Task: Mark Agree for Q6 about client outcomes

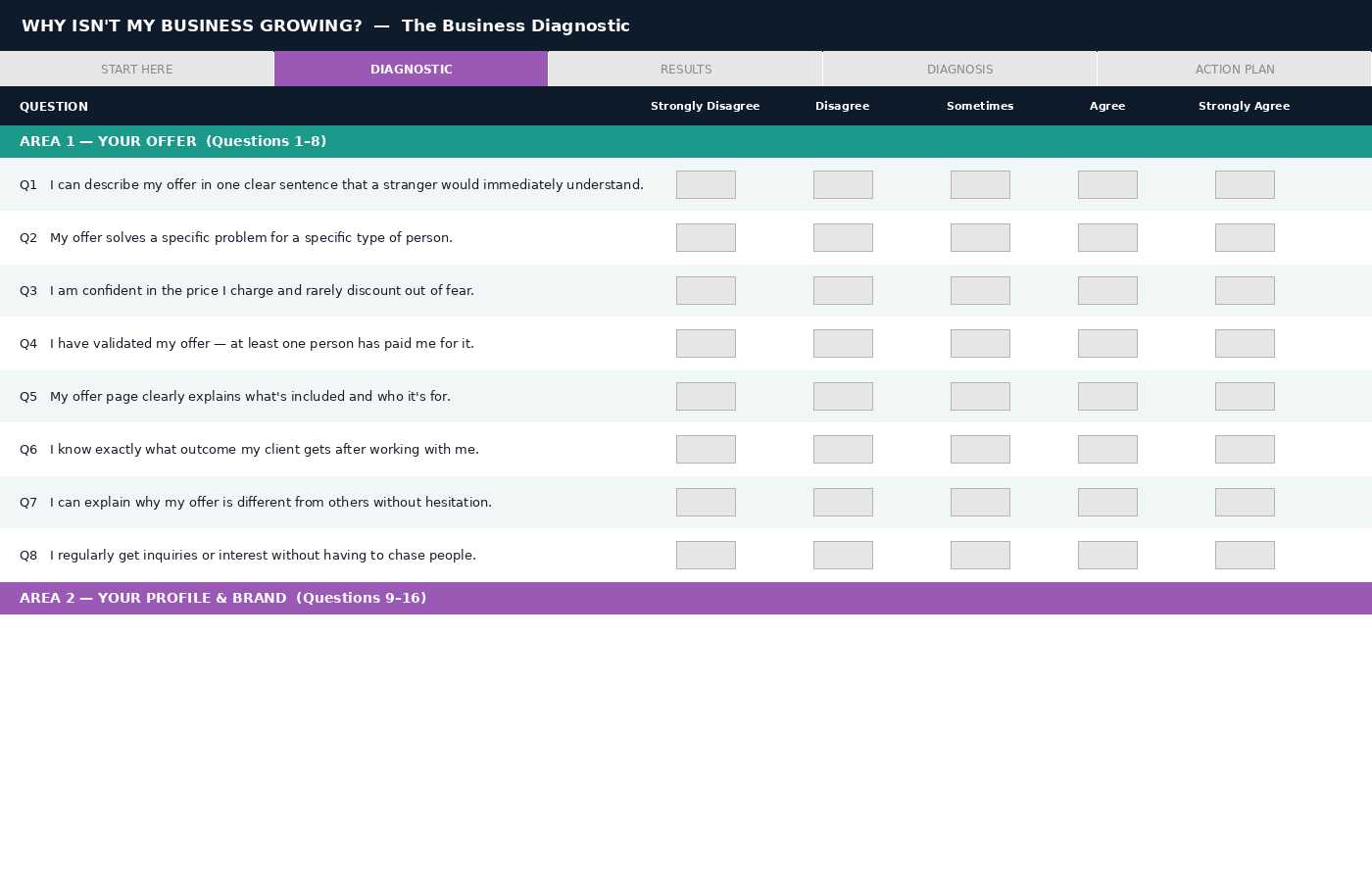Action: click(x=1107, y=449)
